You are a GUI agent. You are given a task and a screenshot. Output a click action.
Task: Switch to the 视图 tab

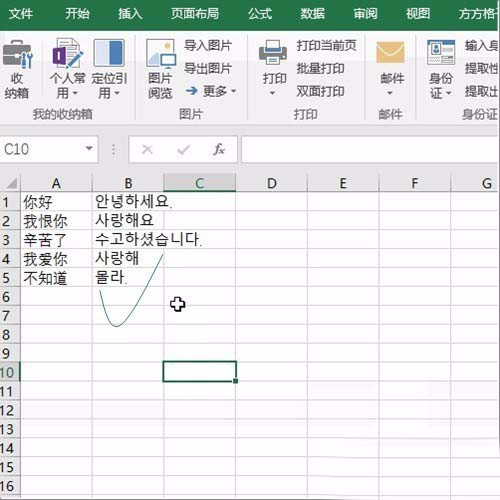pyautogui.click(x=418, y=14)
